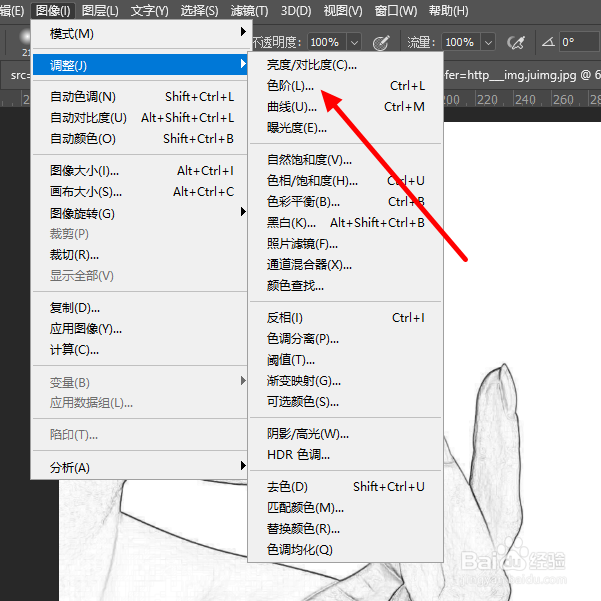This screenshot has width=601, height=601.
Task: Click the img.juimg.jpg document tab
Action: 521,75
